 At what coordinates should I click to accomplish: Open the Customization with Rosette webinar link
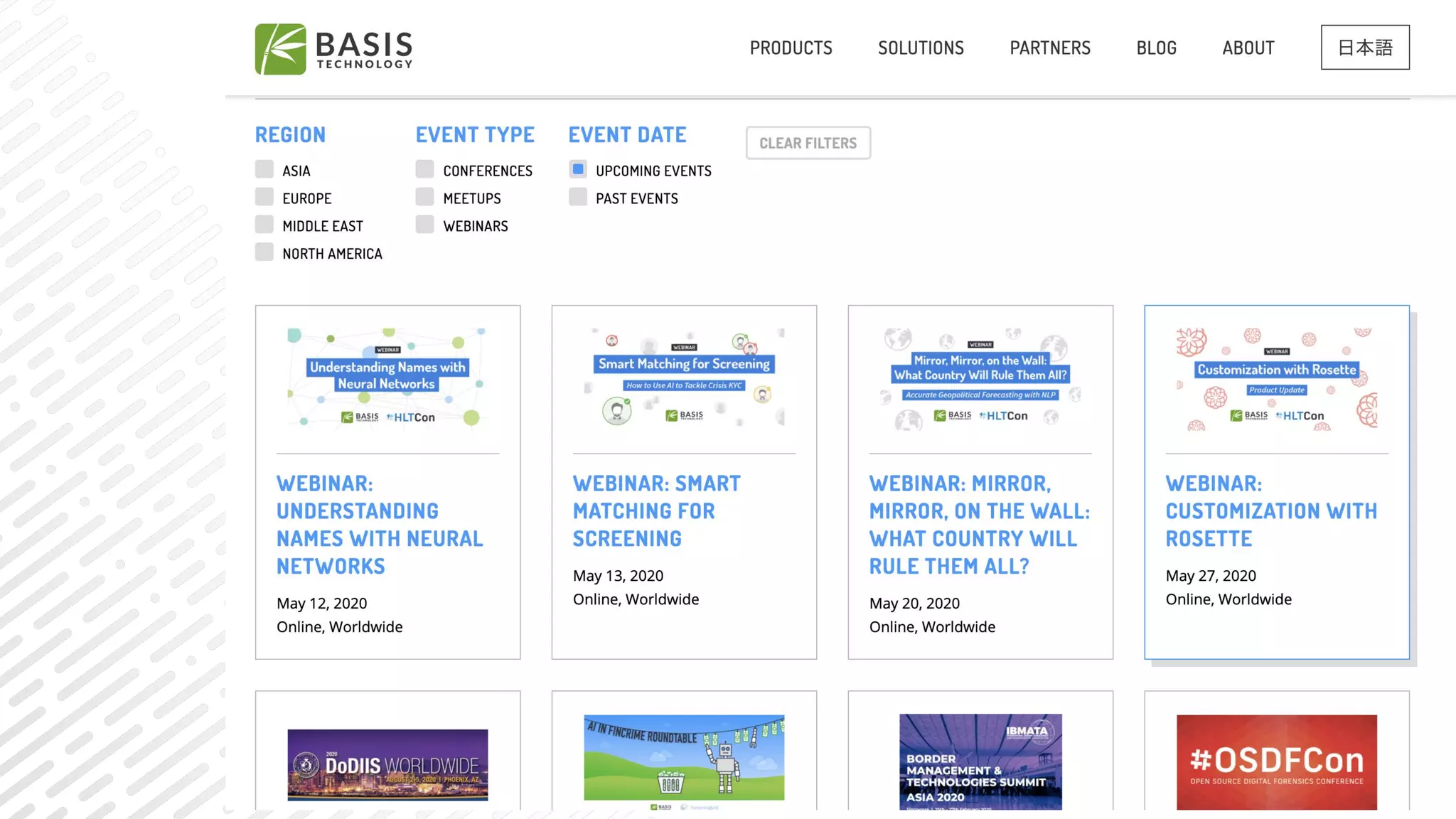click(1270, 510)
